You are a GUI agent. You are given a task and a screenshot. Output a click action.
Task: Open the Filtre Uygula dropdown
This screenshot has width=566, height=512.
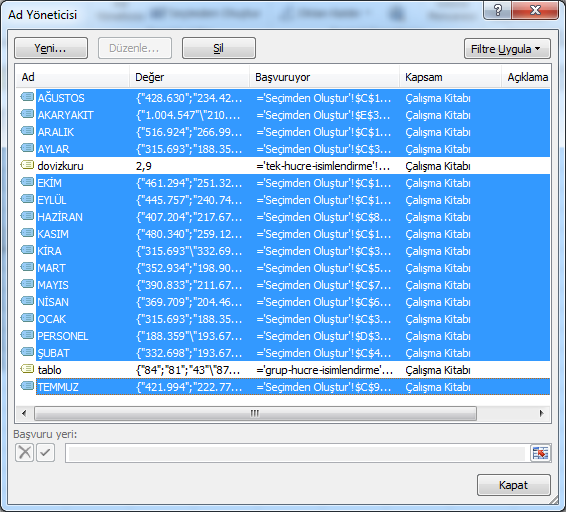507,49
